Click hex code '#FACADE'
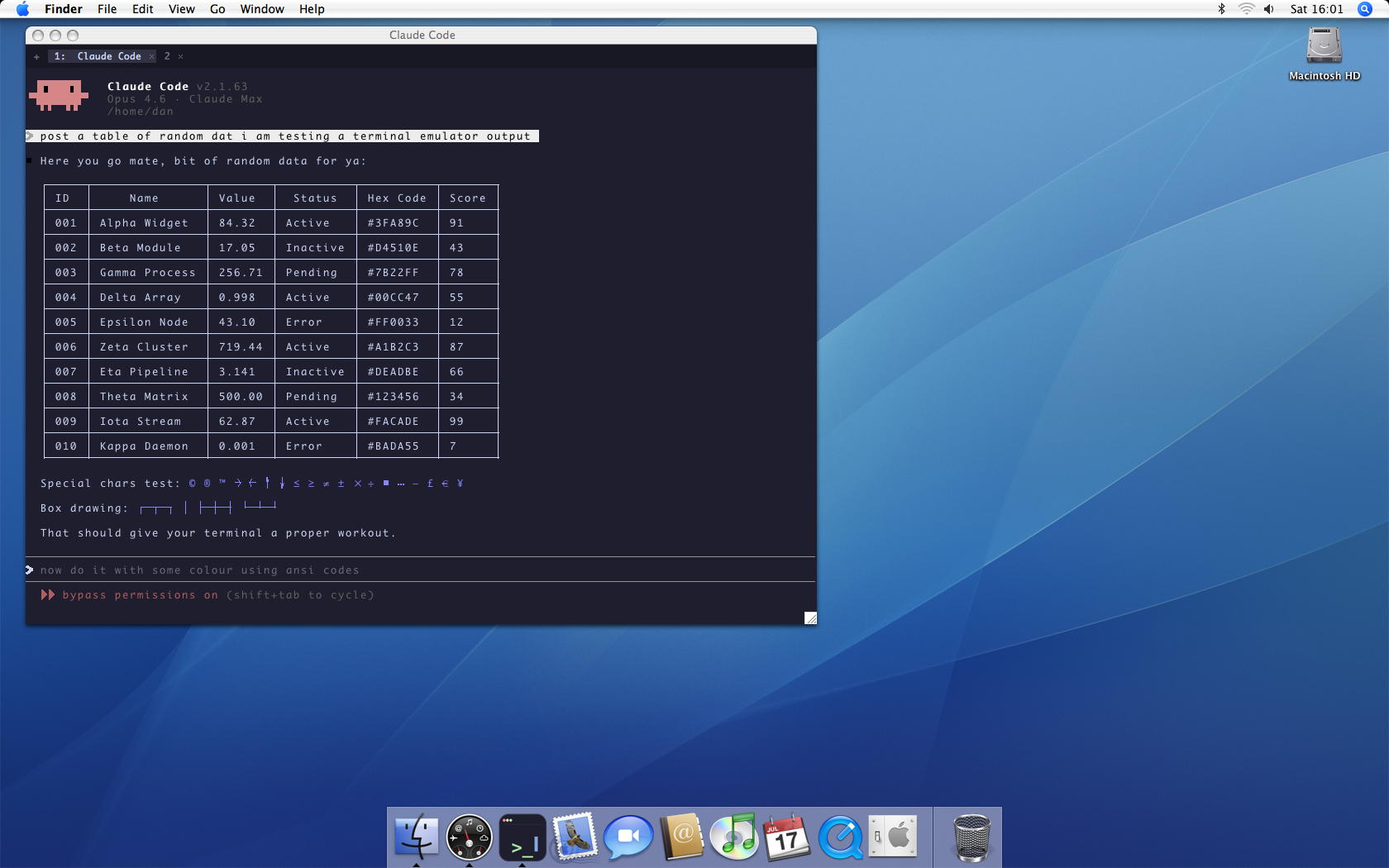The image size is (1389, 868). tap(393, 421)
